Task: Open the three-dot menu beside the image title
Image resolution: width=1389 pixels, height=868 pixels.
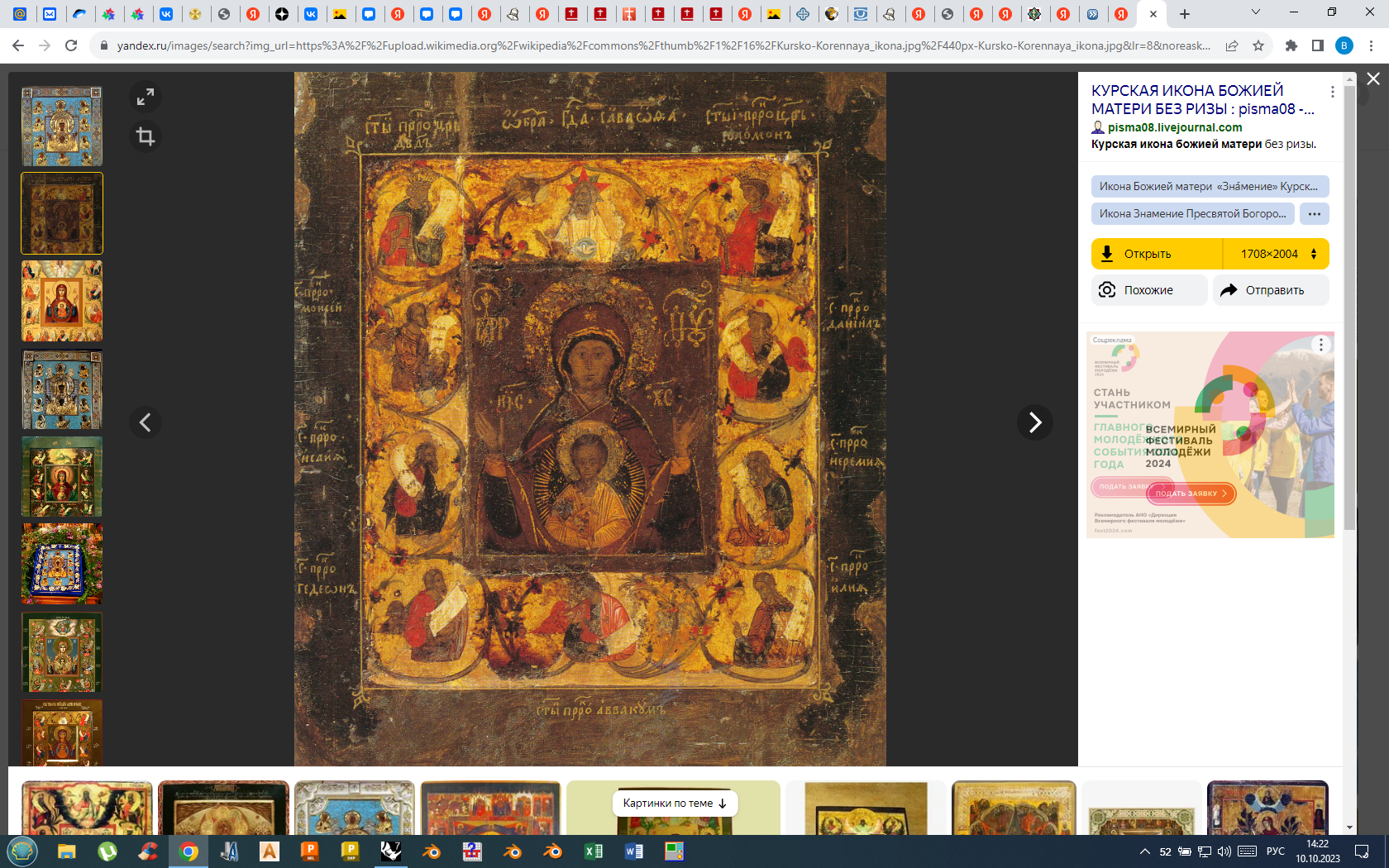Action: (1332, 92)
